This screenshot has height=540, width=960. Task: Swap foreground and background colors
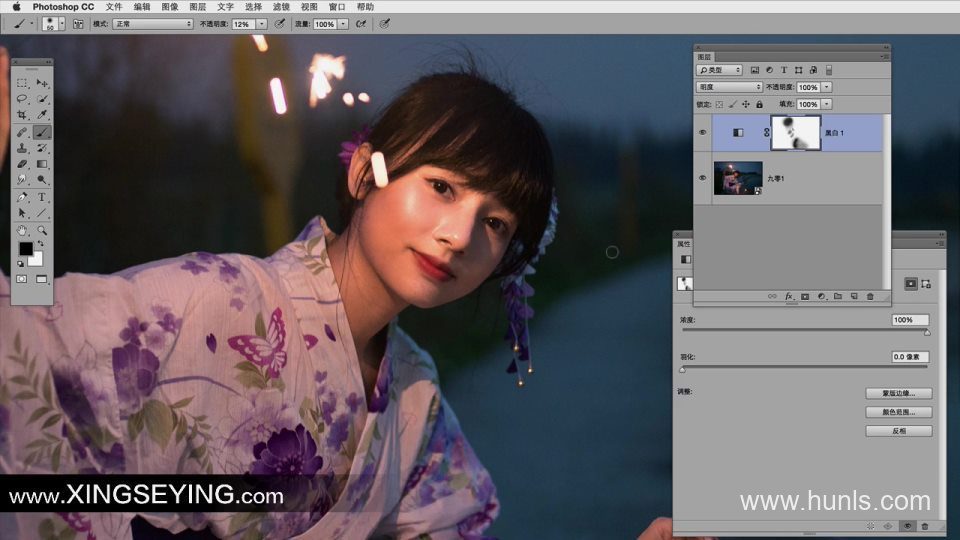tap(40, 243)
